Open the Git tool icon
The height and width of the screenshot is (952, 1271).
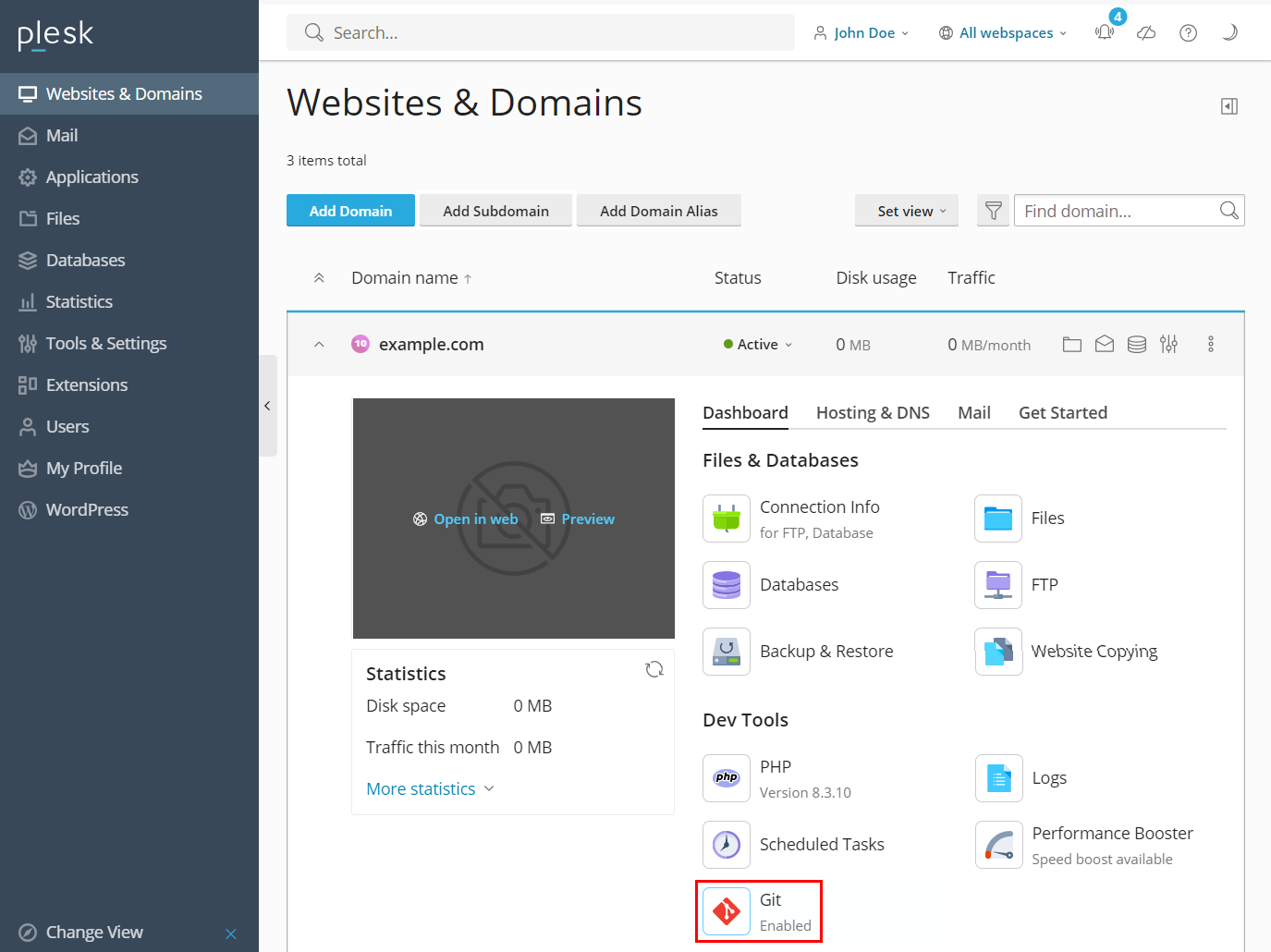tap(727, 911)
